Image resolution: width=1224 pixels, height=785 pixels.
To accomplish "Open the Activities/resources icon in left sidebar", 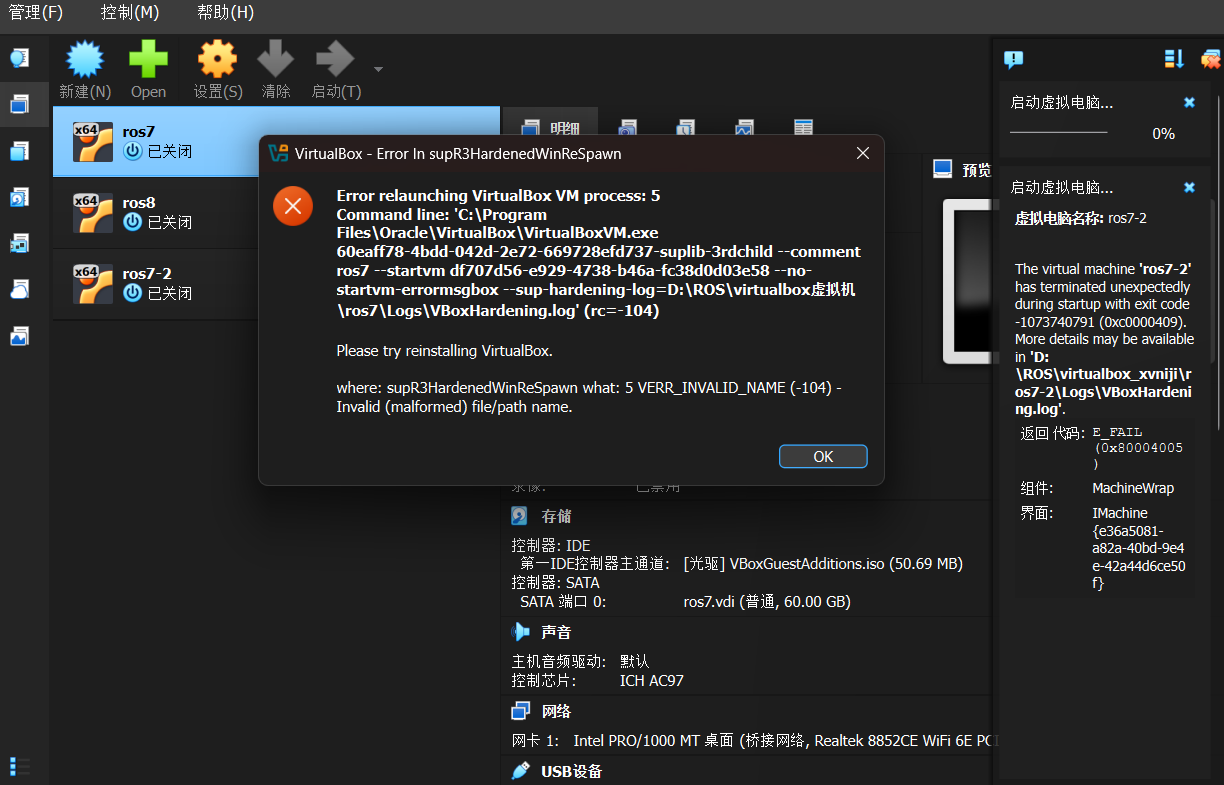I will point(20,336).
